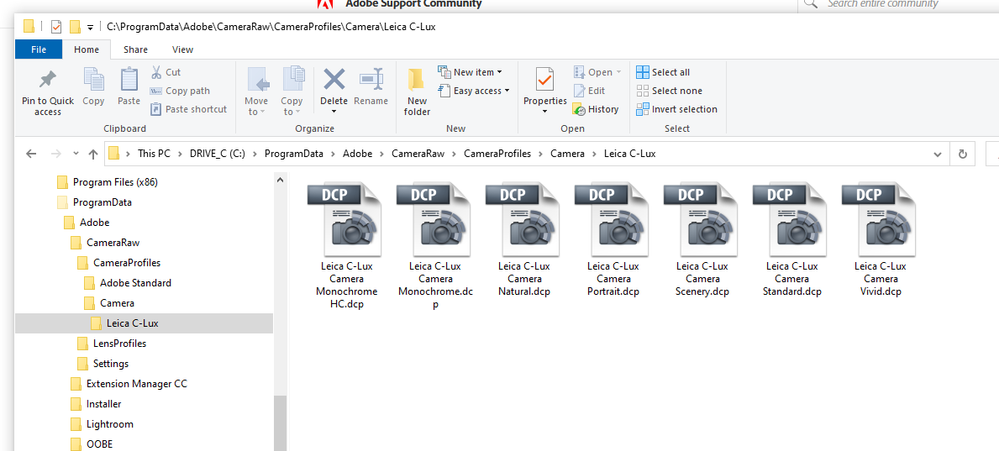Click Camera breadcrumb segment

pyautogui.click(x=567, y=154)
